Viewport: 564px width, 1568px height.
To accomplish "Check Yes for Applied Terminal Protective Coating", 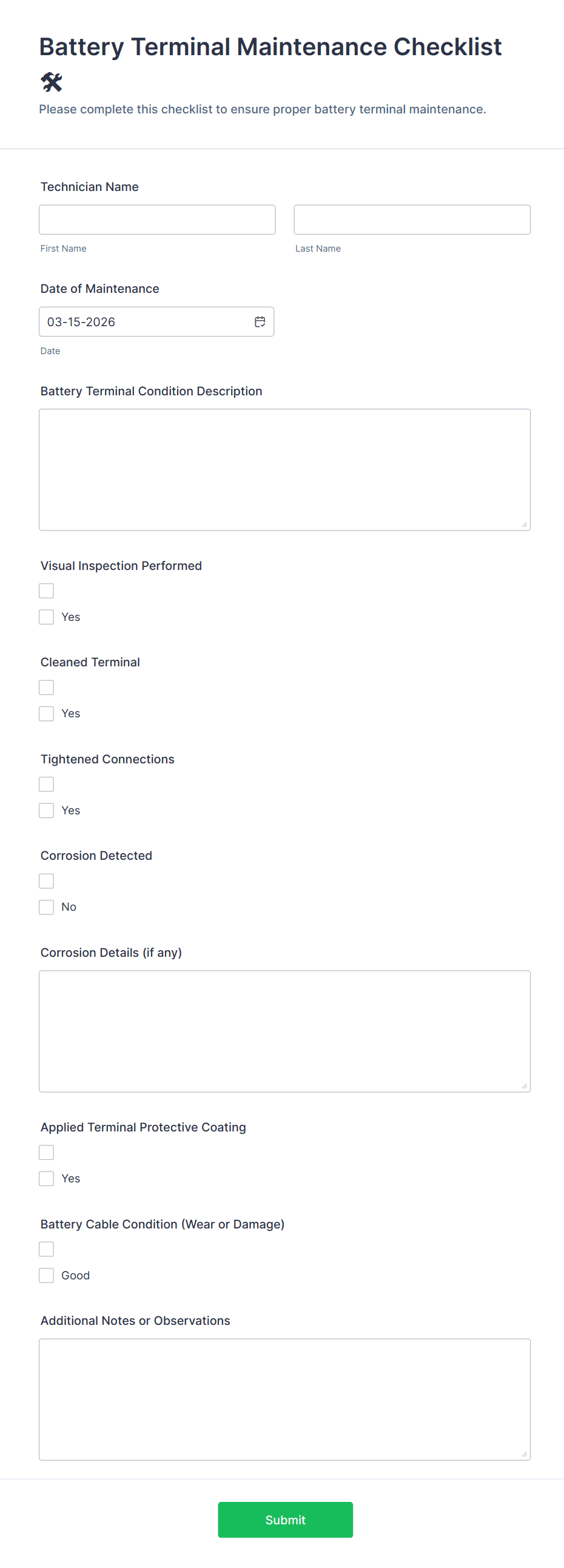I will click(x=46, y=1179).
